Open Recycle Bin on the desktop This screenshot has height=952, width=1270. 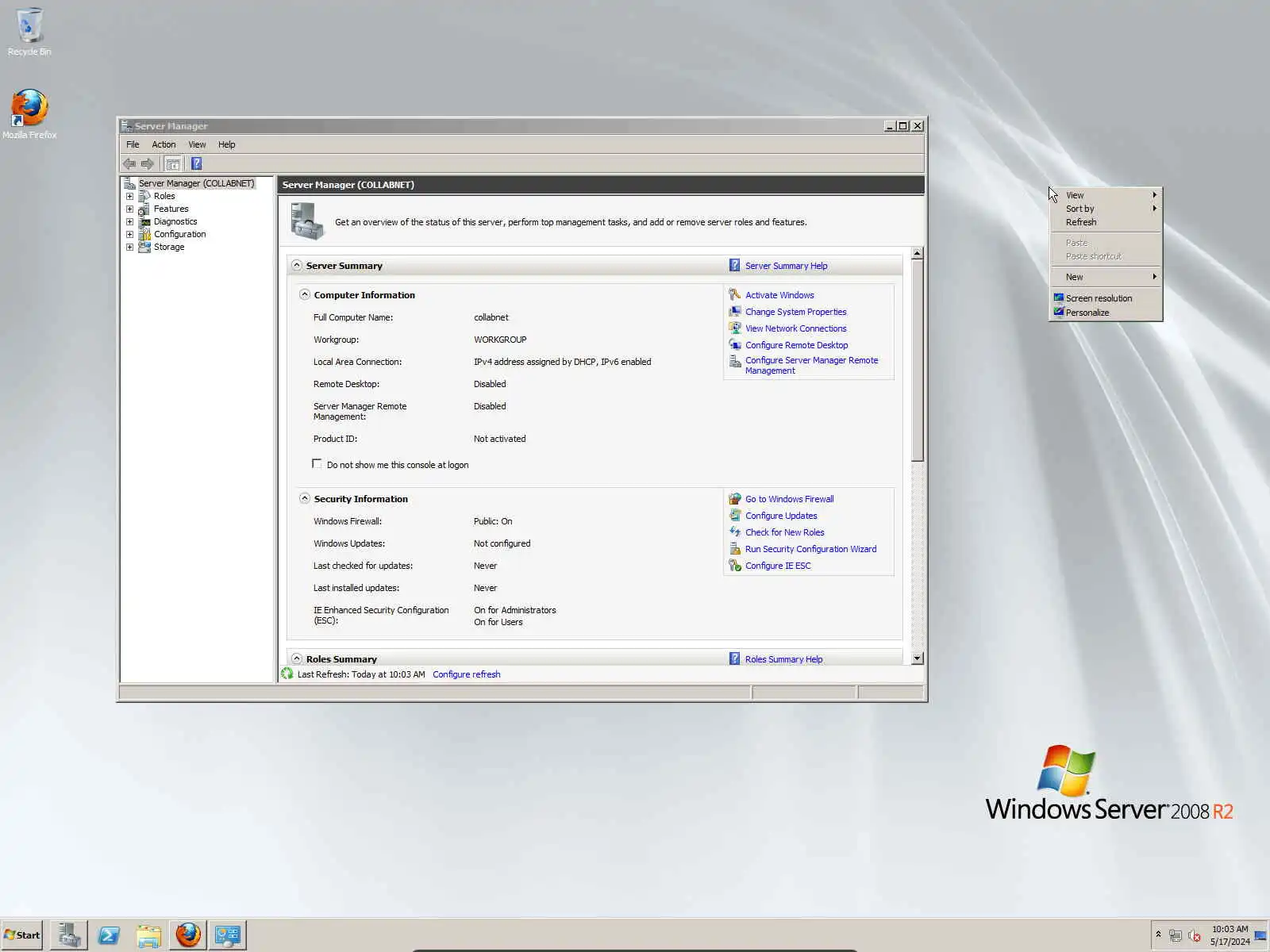tap(29, 32)
